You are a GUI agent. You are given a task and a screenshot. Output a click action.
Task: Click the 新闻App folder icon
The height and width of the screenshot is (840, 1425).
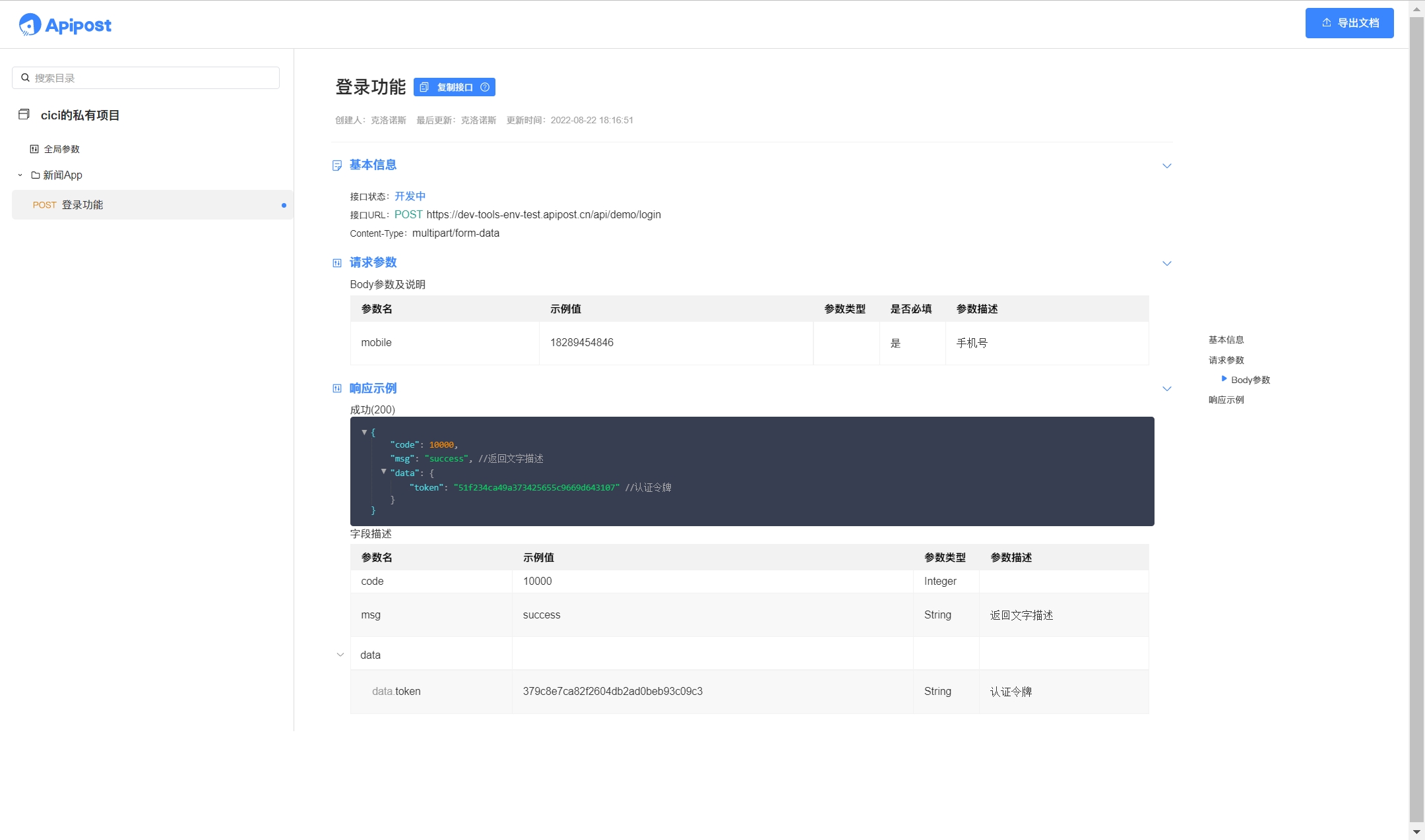(x=36, y=175)
